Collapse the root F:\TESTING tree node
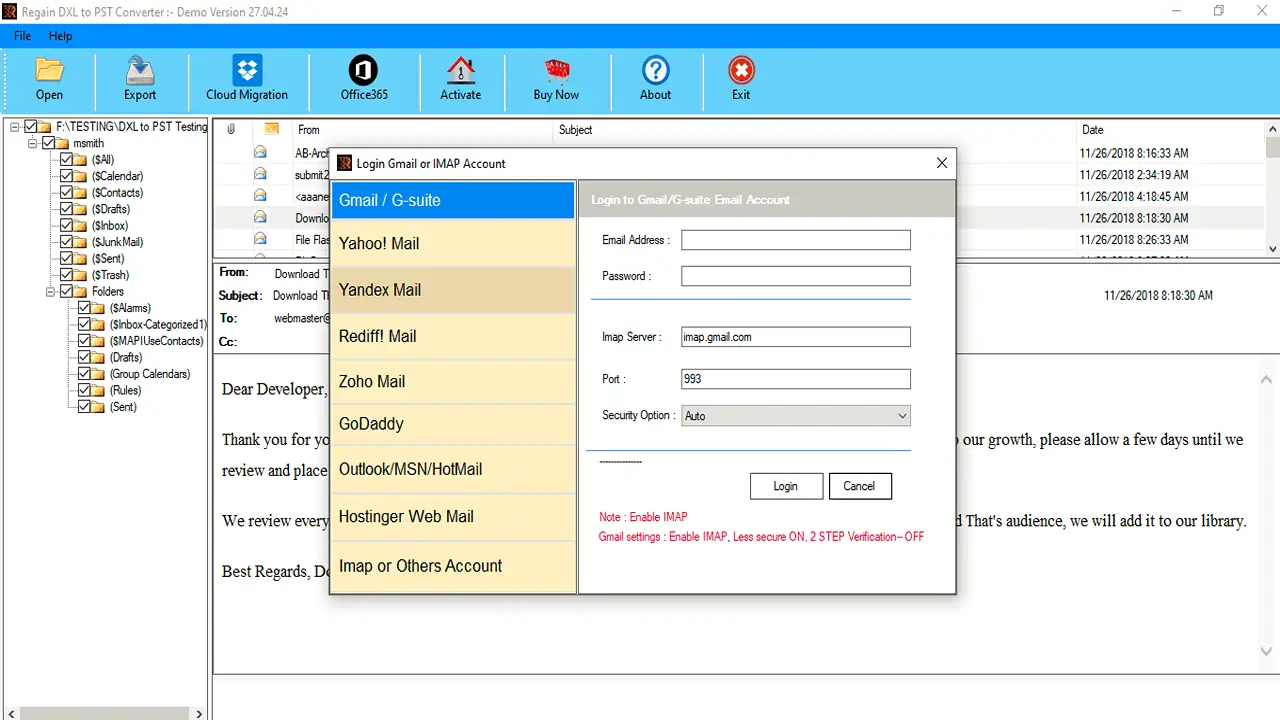Viewport: 1280px width, 720px height. click(x=14, y=127)
